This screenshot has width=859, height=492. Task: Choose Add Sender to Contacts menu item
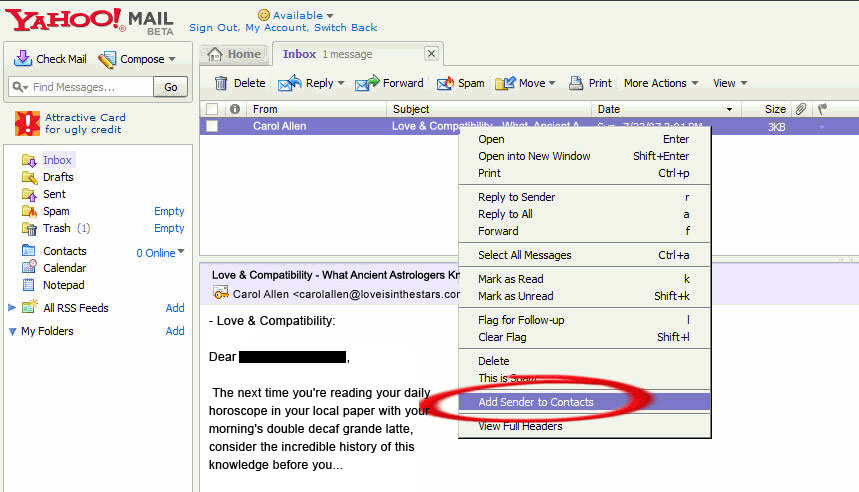[584, 402]
